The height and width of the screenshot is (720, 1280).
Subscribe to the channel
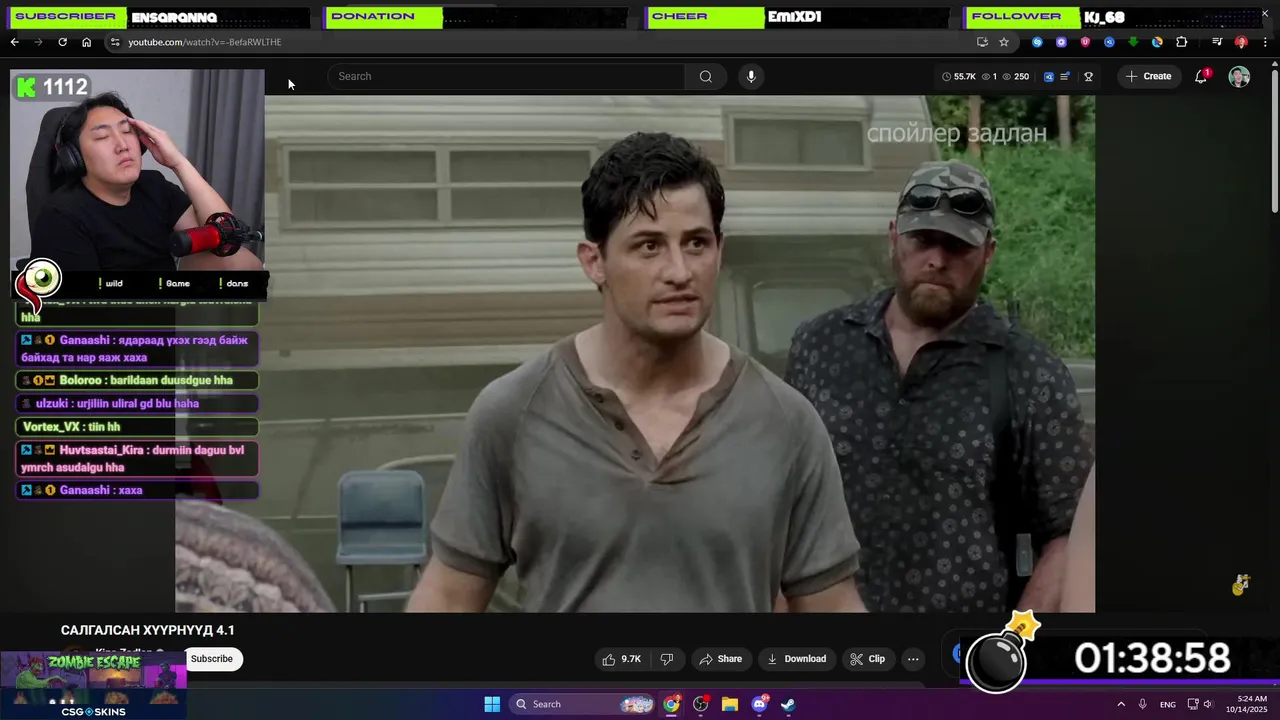tap(211, 659)
